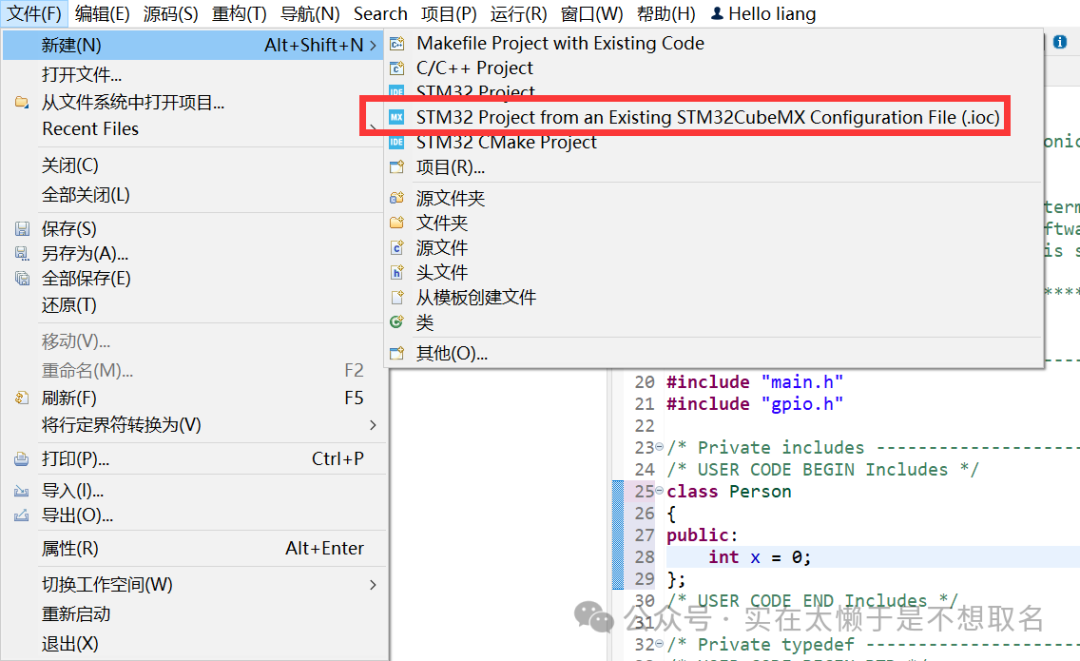
Task: Collapse code fold marker at line 32
Action: pyautogui.click(x=659, y=644)
